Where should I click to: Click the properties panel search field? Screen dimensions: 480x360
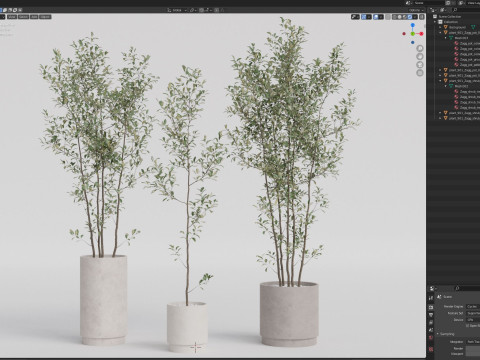467,288
